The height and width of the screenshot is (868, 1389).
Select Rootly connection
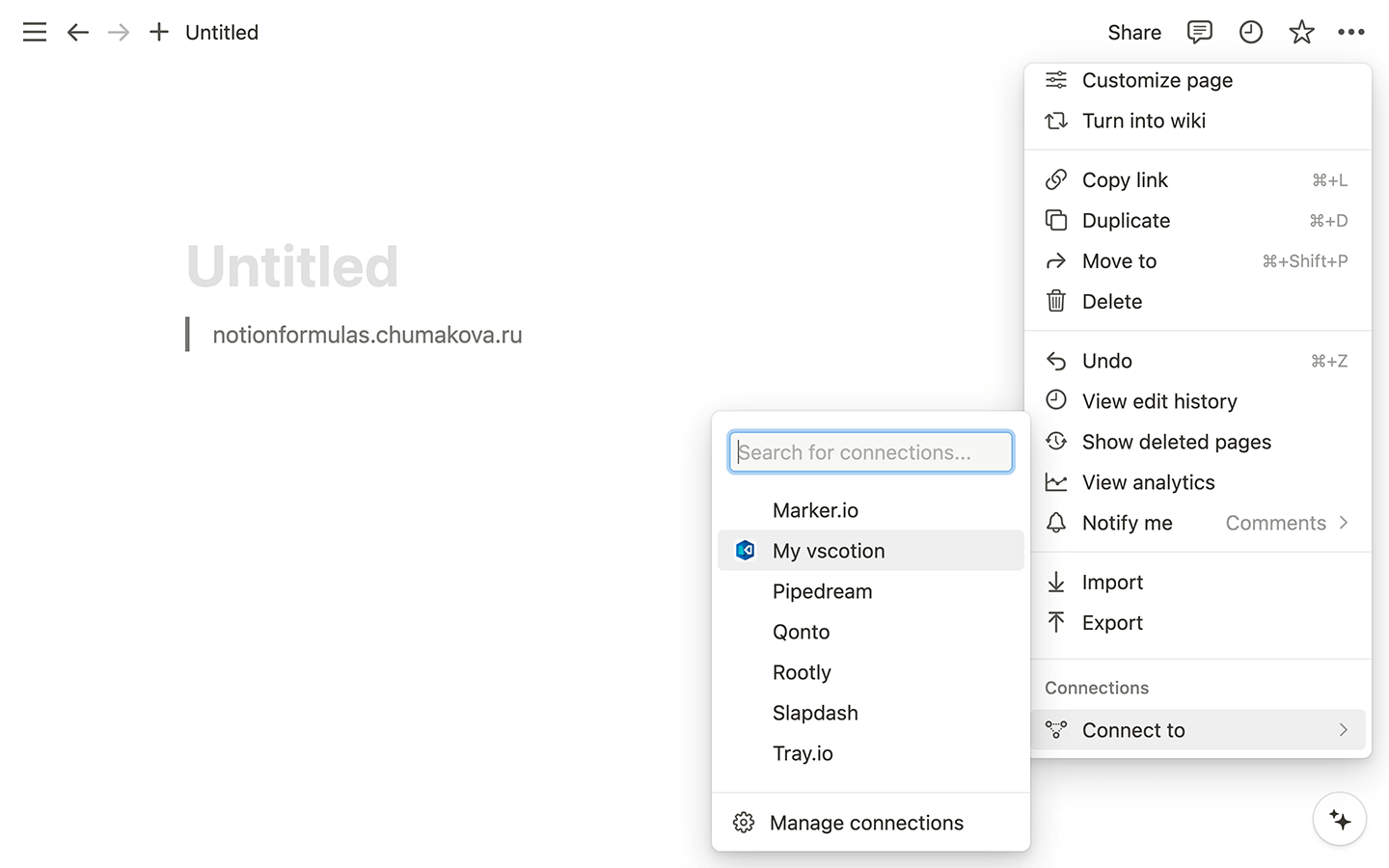[871, 672]
